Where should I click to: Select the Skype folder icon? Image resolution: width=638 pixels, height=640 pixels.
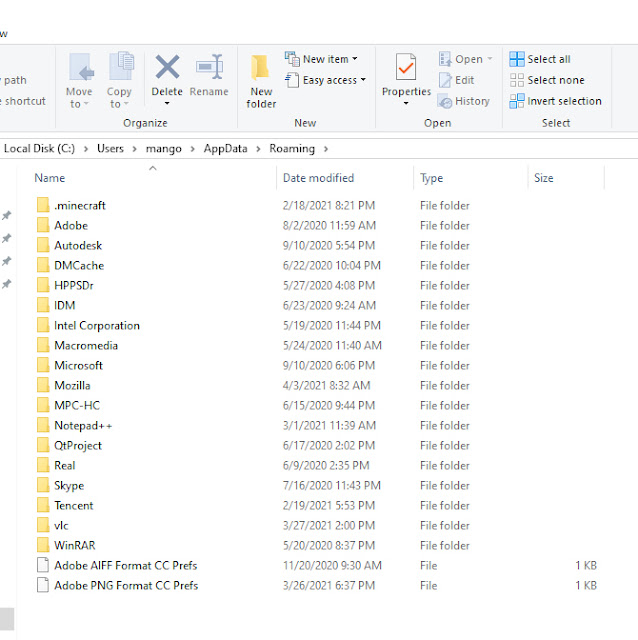point(43,485)
